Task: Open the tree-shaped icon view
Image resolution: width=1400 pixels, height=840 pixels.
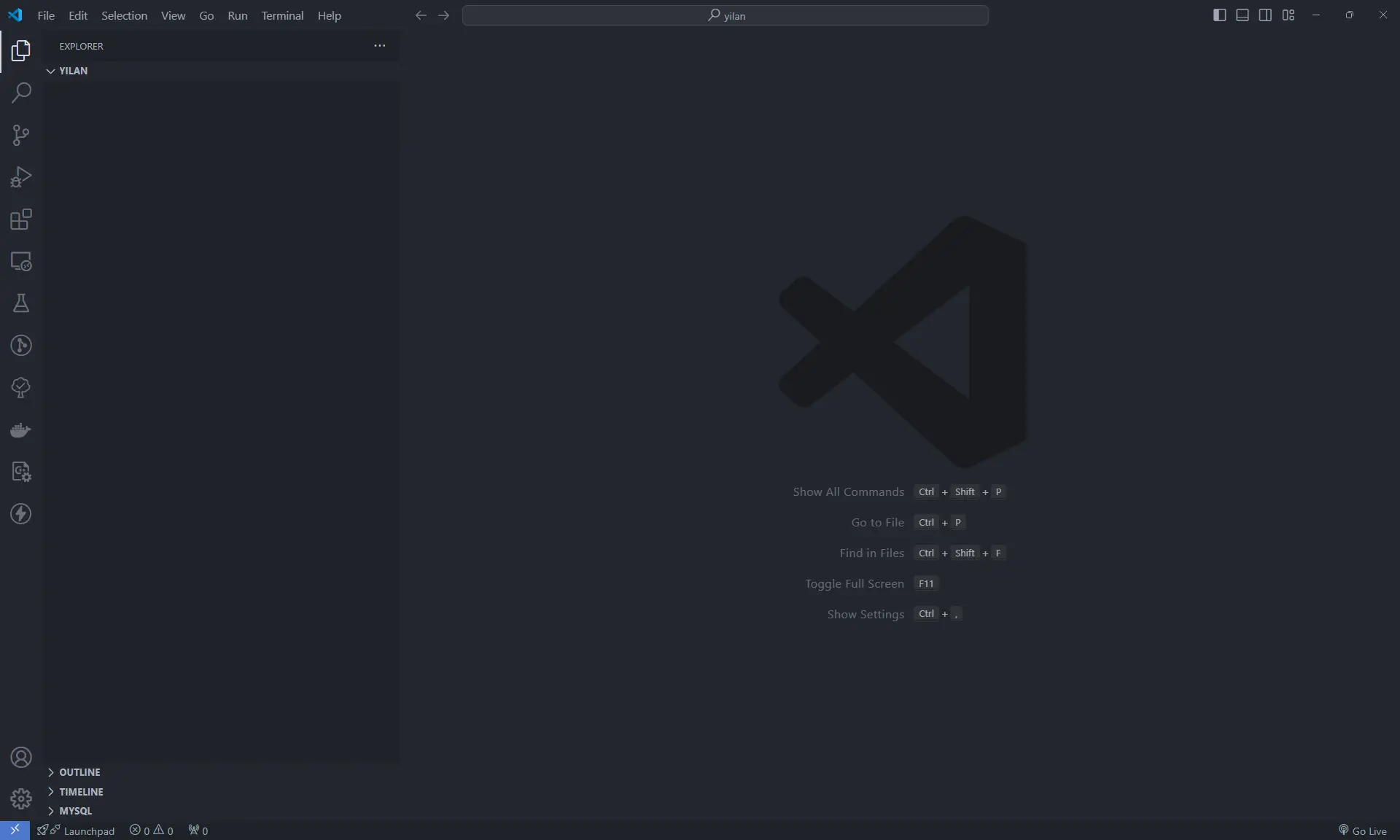Action: click(x=21, y=387)
